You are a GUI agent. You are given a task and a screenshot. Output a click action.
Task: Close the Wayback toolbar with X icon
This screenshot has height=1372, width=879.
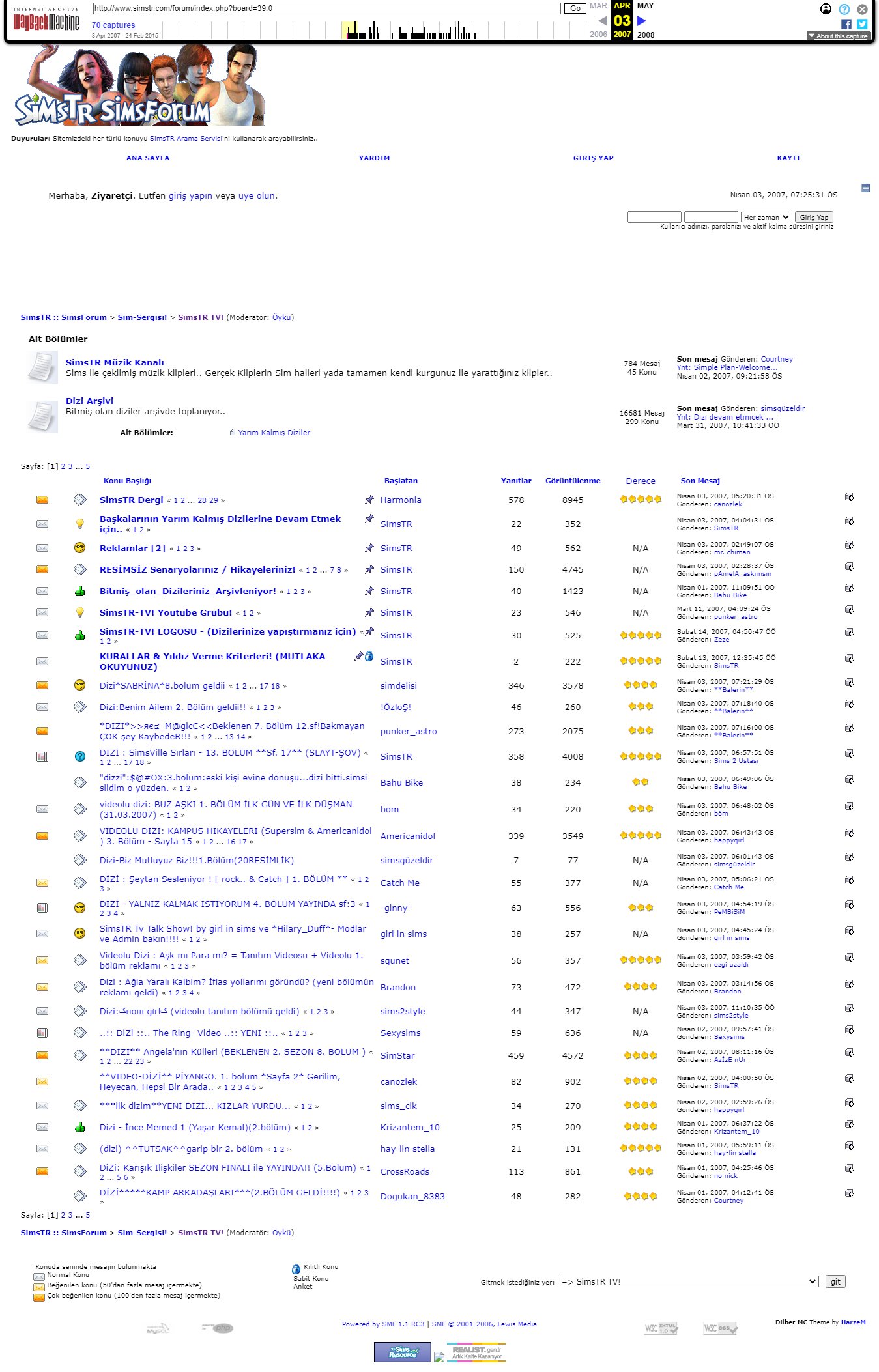tap(862, 9)
